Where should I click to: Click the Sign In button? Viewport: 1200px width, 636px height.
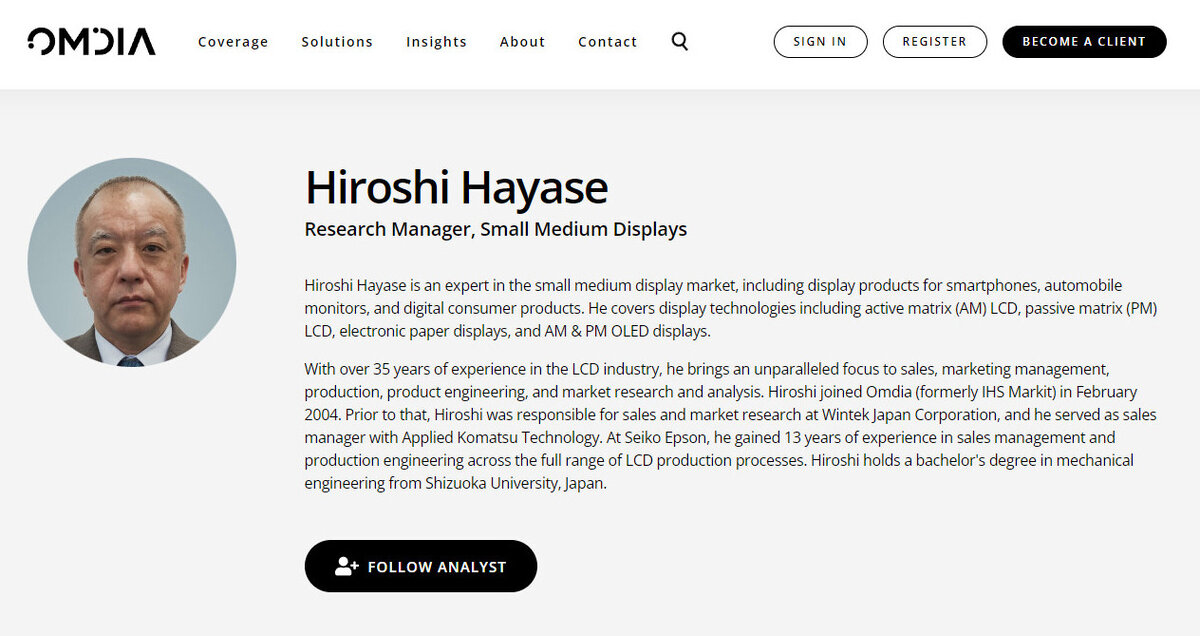pyautogui.click(x=820, y=42)
